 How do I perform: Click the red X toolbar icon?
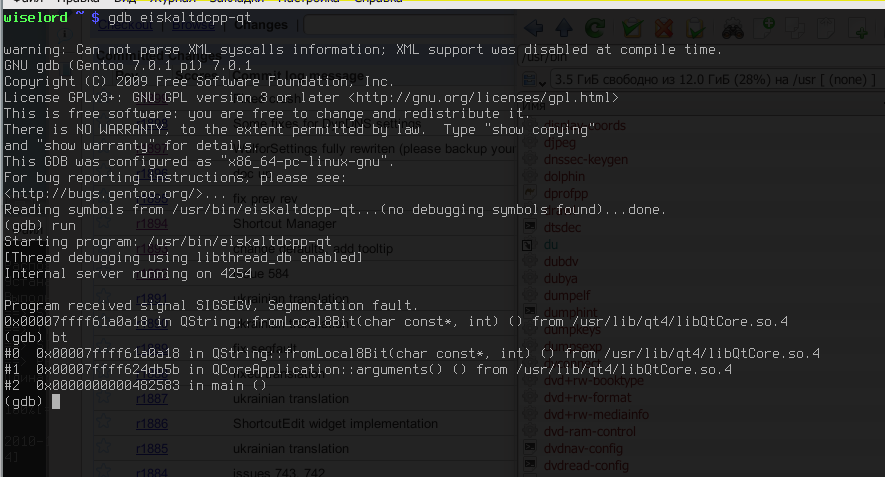coord(662,30)
